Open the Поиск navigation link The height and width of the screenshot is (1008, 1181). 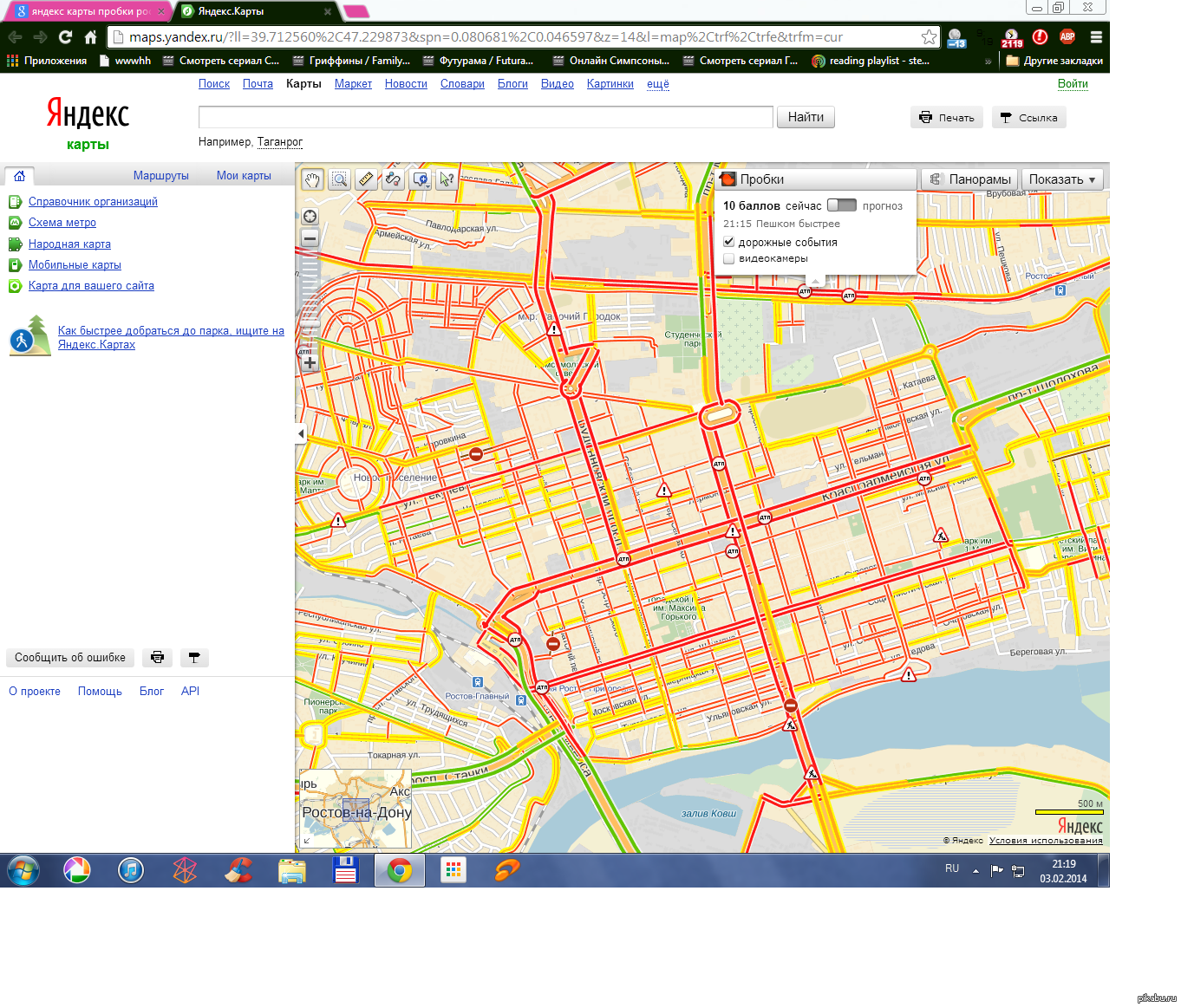coord(214,84)
